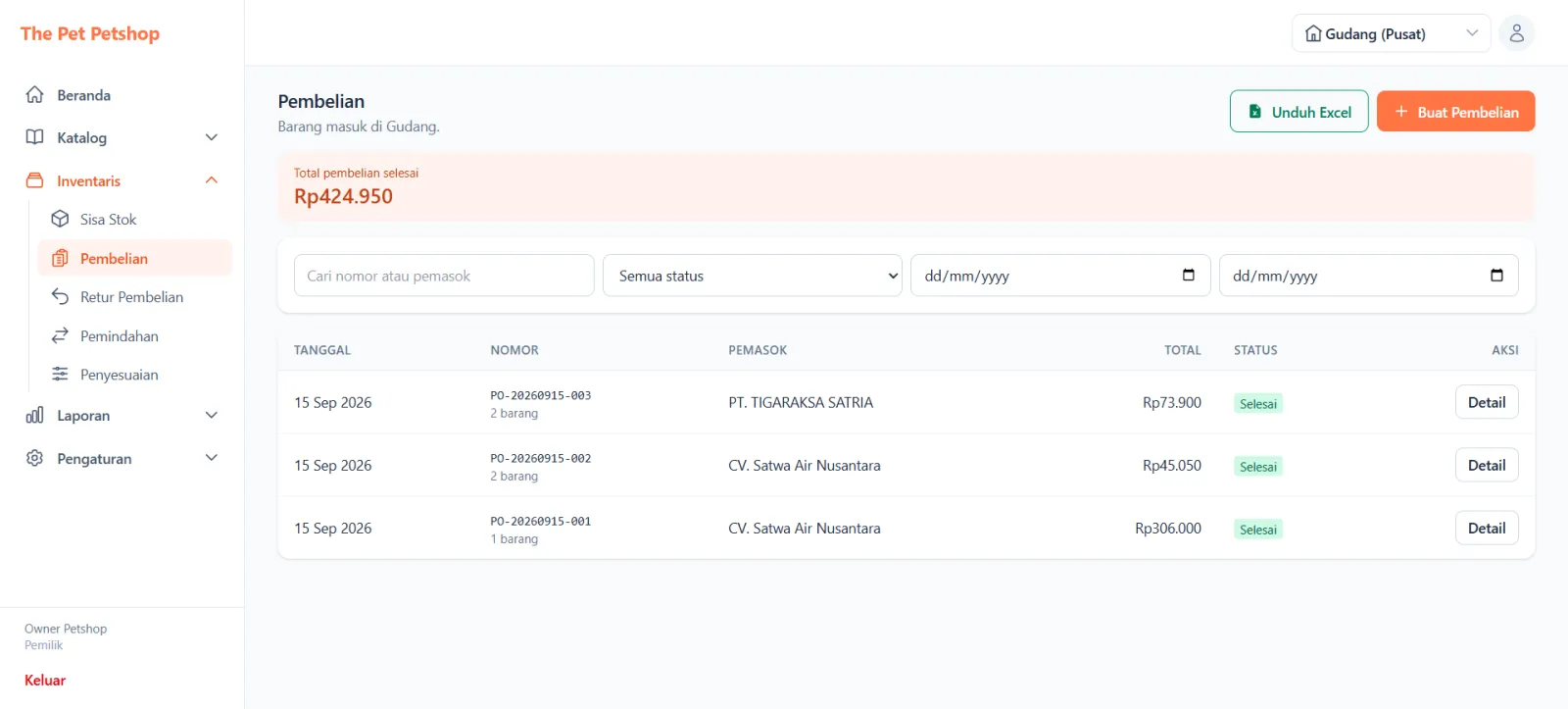This screenshot has width=1568, height=709.
Task: Click the warehouse house icon in header
Action: [x=1313, y=33]
